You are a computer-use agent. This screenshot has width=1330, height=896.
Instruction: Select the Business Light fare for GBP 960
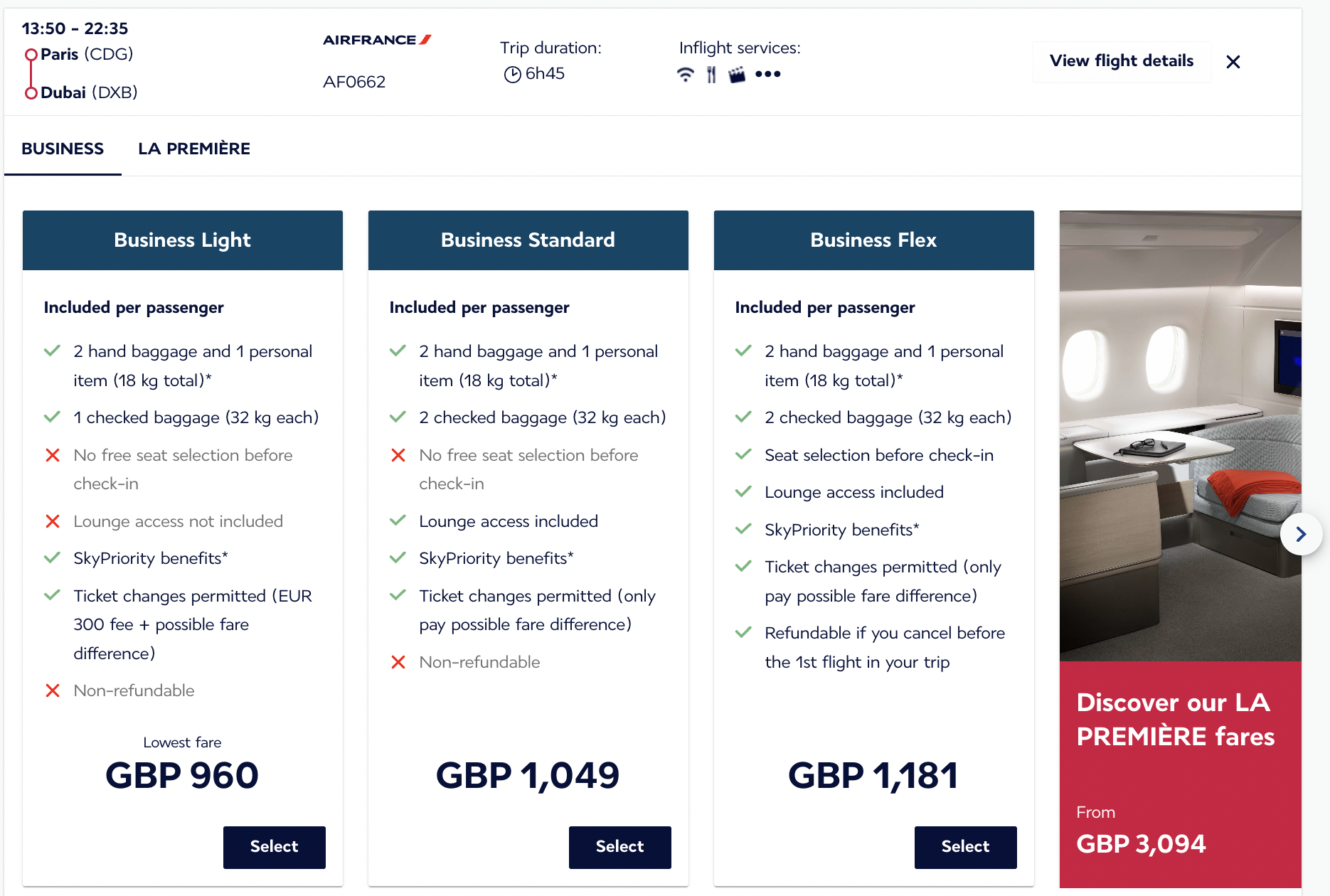[274, 847]
